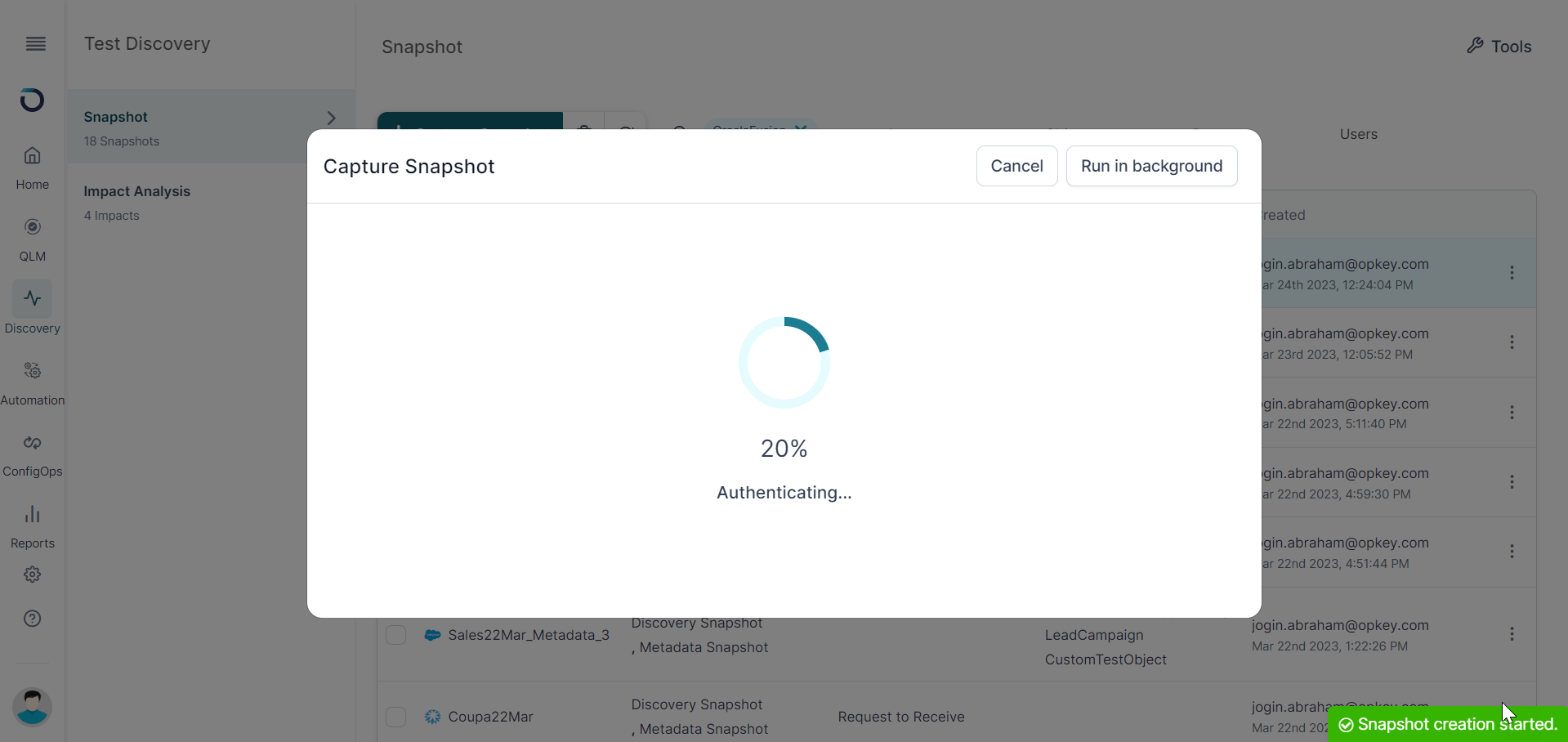Screen dimensions: 1568x742
Task: Click the circular progress spinner
Action: tap(784, 362)
